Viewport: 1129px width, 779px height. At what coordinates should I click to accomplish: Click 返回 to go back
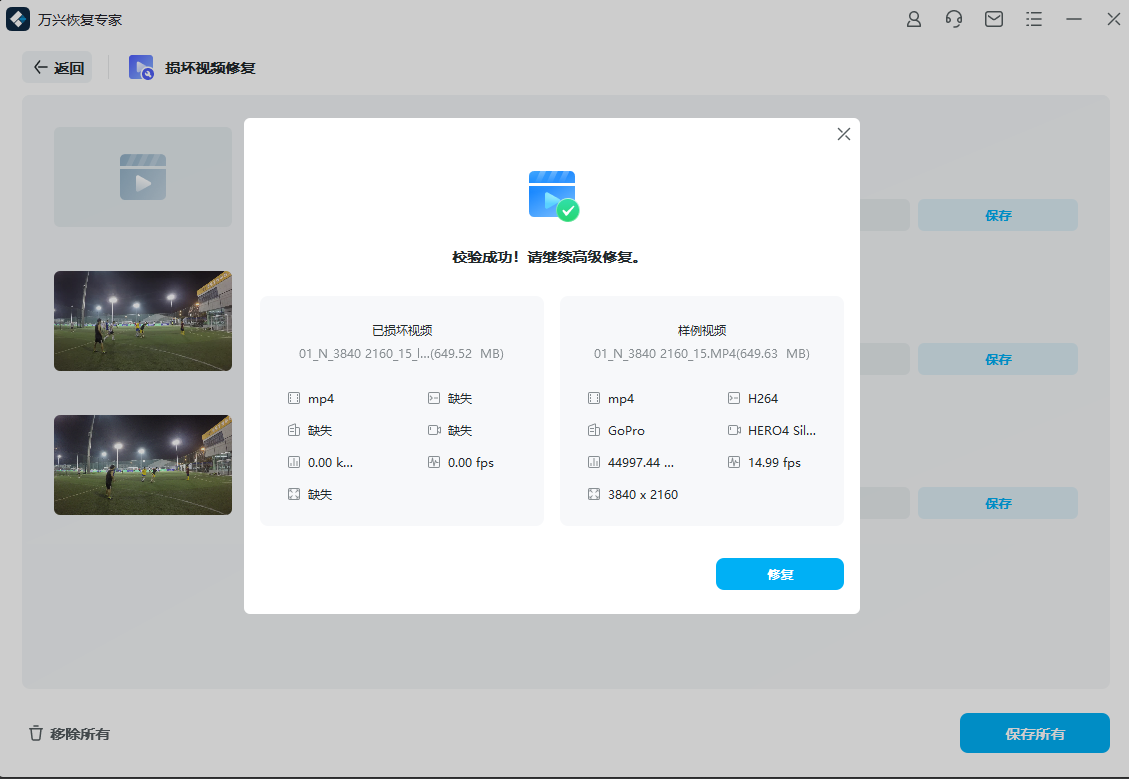tap(57, 67)
